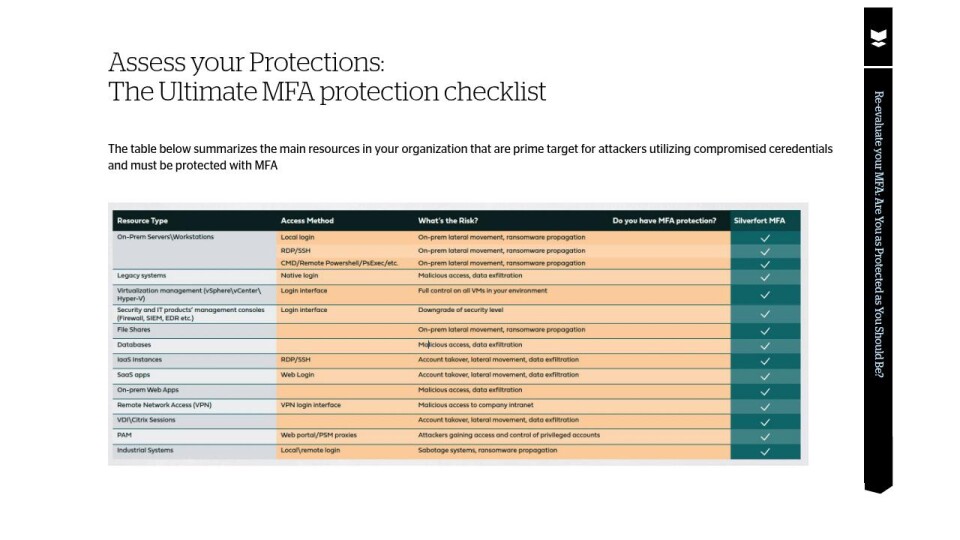Click the 'Access Method' column header
The image size is (960, 540).
coord(307,220)
